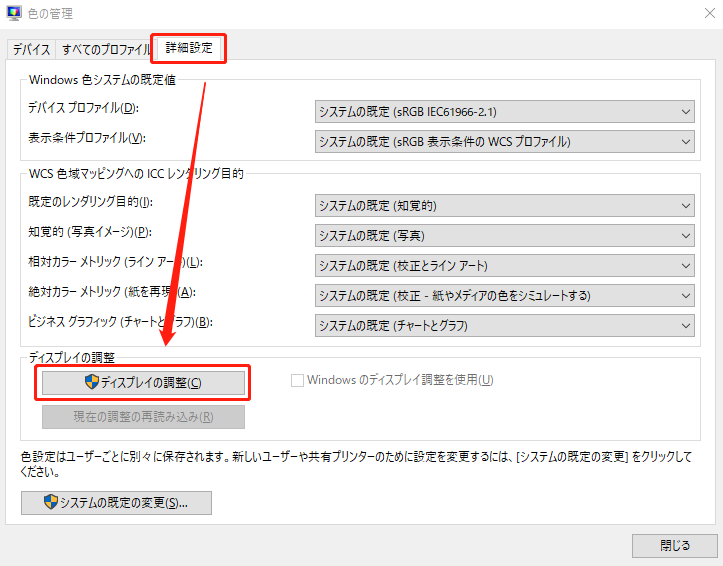Close the 色の管理 window with X
This screenshot has width=723, height=566.
click(710, 13)
